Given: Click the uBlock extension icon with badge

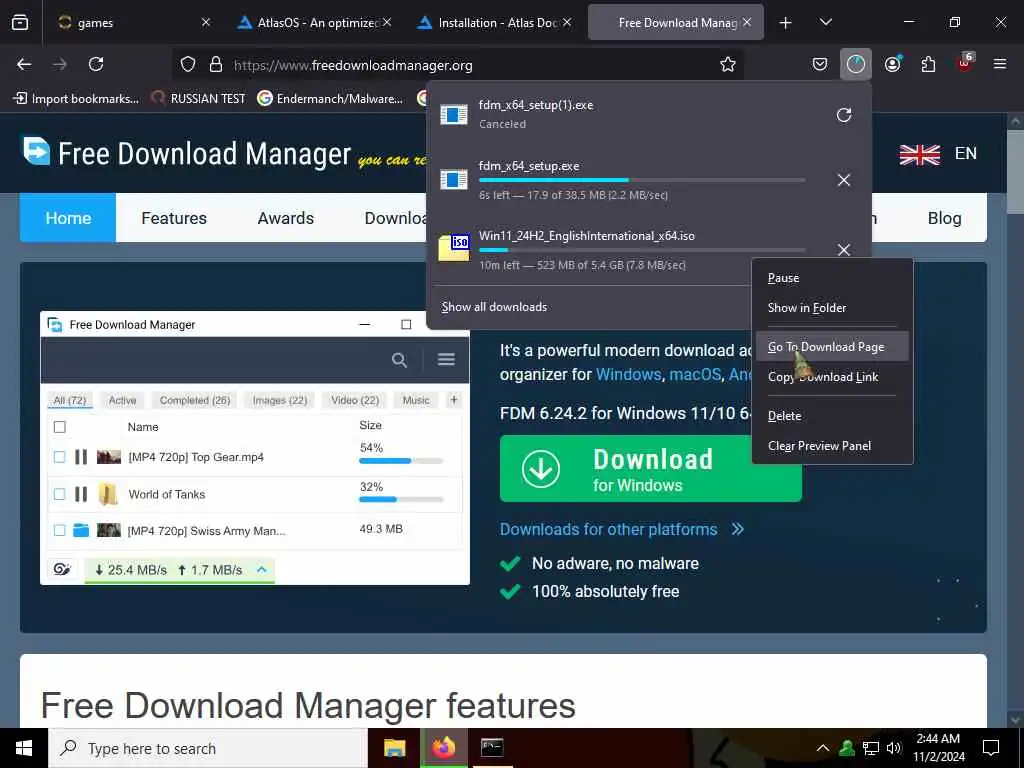Looking at the screenshot, I should 965,62.
